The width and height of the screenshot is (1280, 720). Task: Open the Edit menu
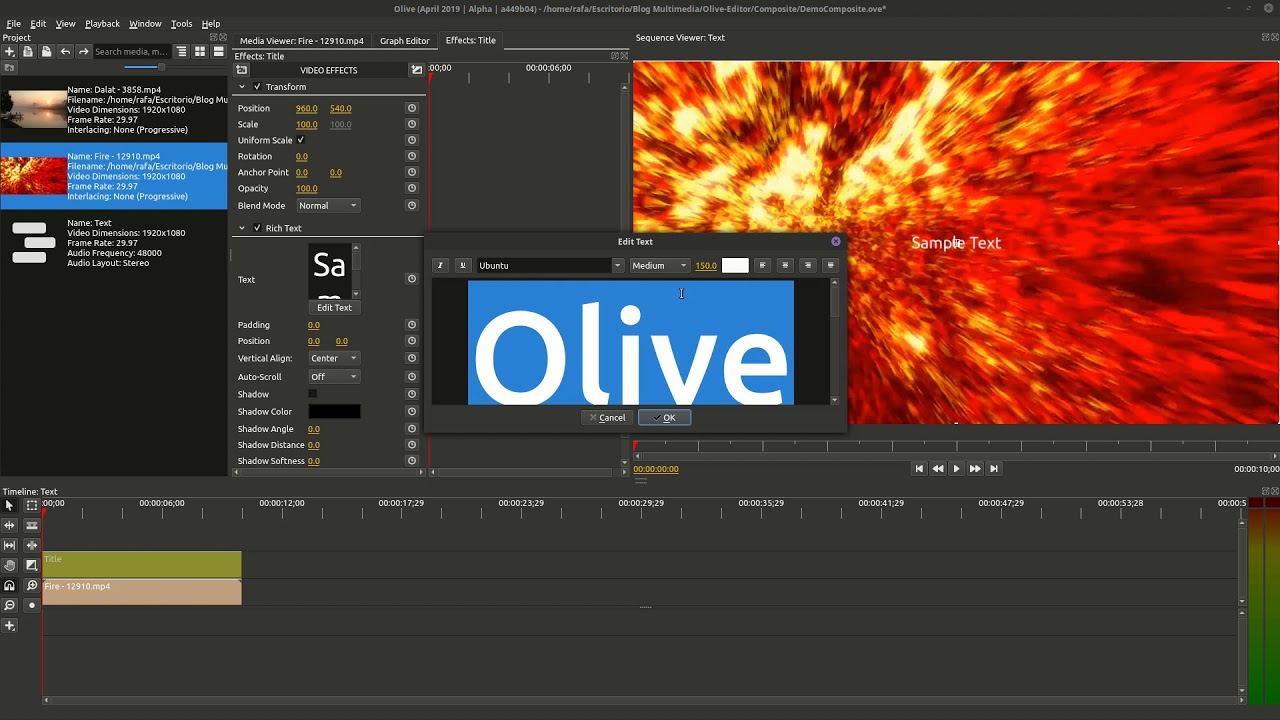point(38,24)
